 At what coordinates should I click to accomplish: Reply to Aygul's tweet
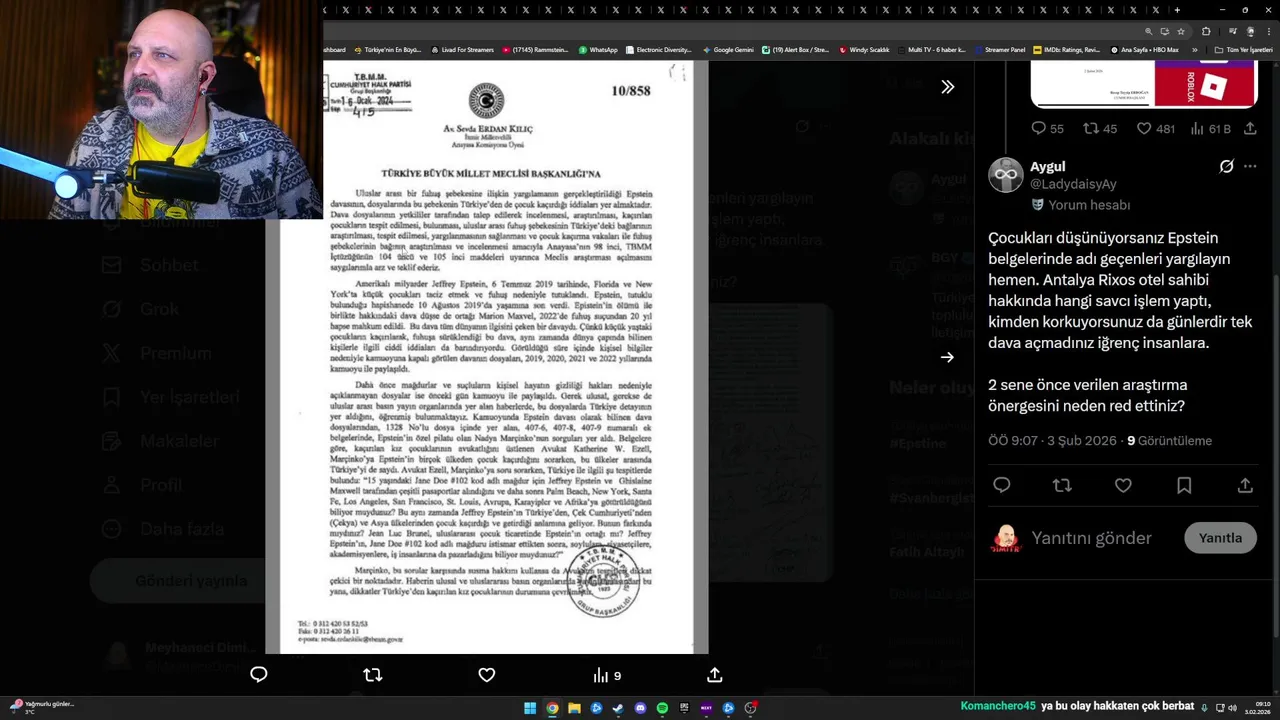[1002, 485]
